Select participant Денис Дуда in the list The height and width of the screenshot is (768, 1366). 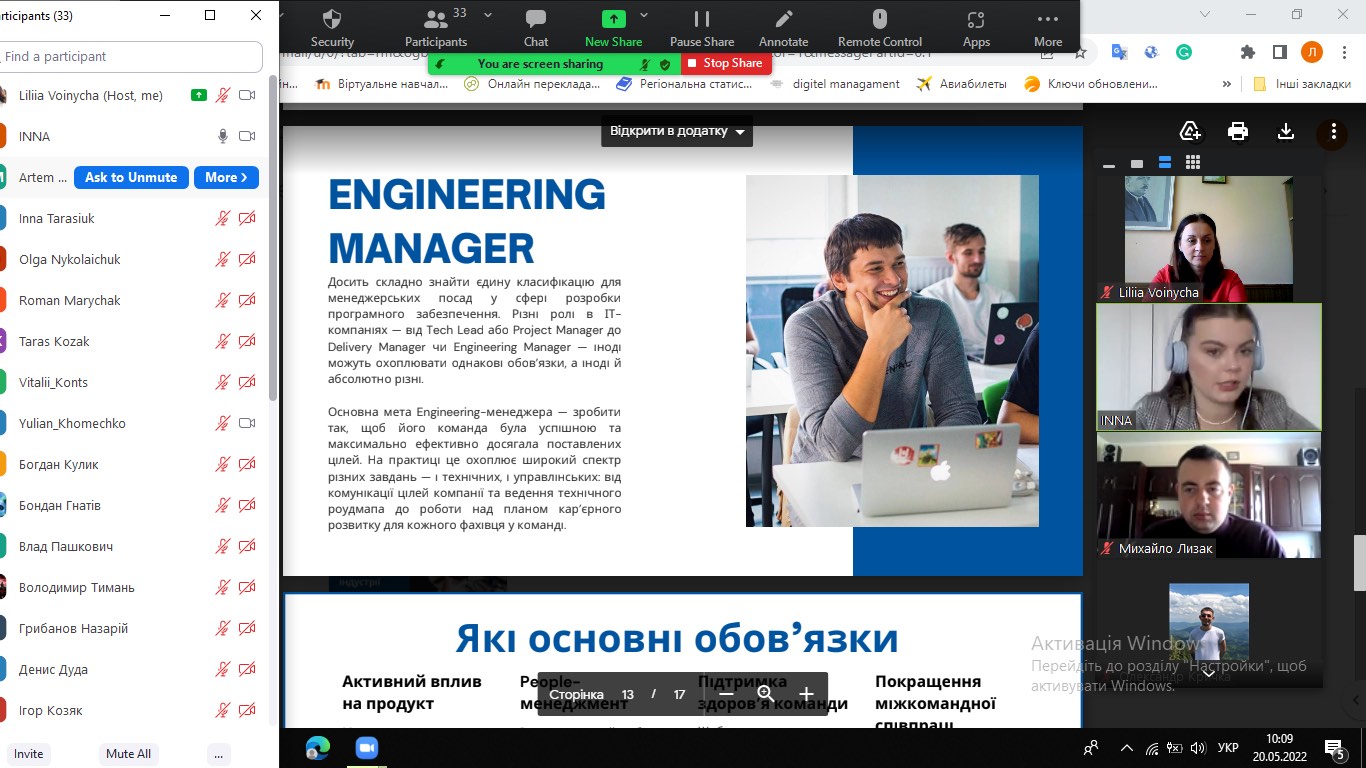click(134, 669)
